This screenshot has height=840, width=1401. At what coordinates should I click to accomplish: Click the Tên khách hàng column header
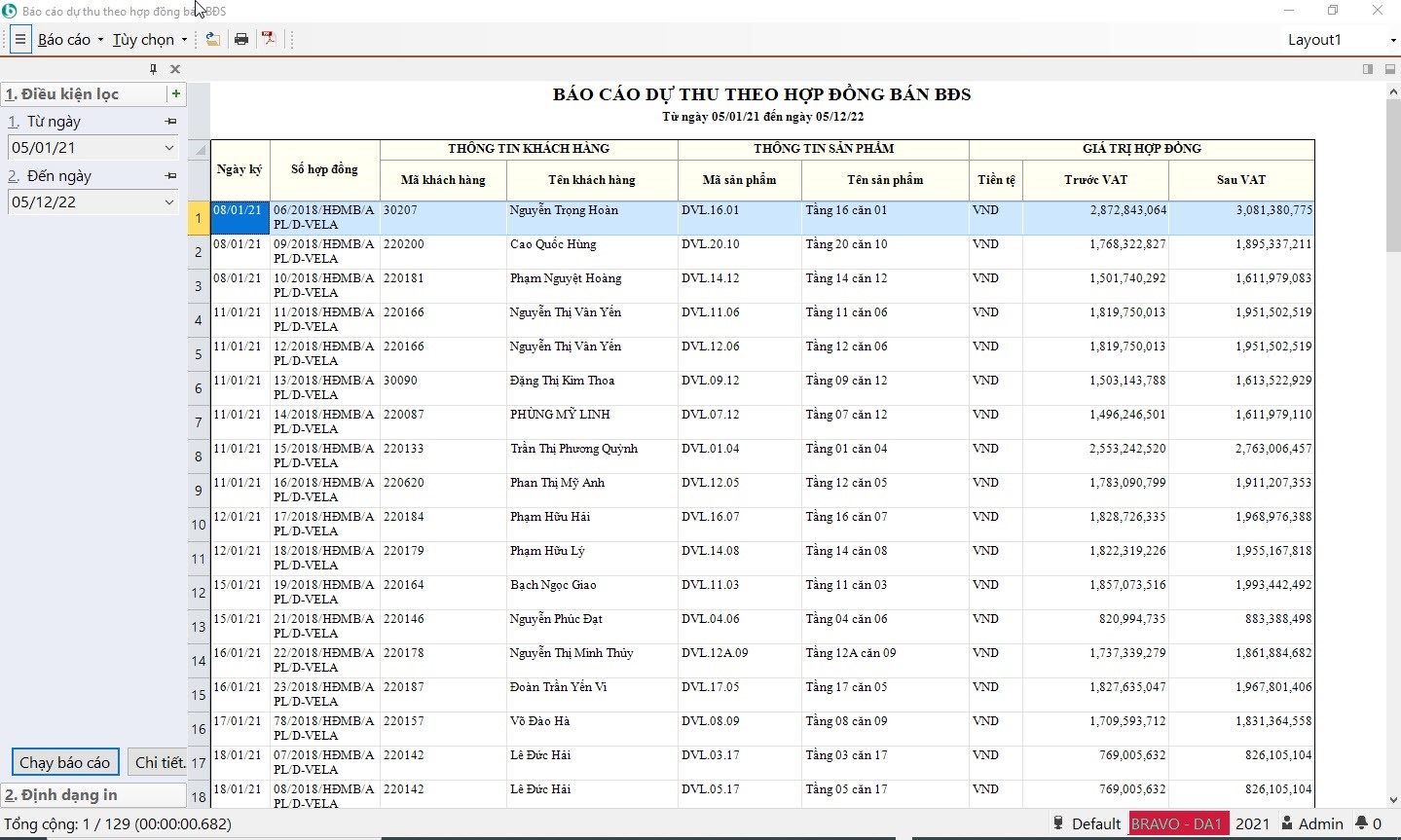coord(592,180)
